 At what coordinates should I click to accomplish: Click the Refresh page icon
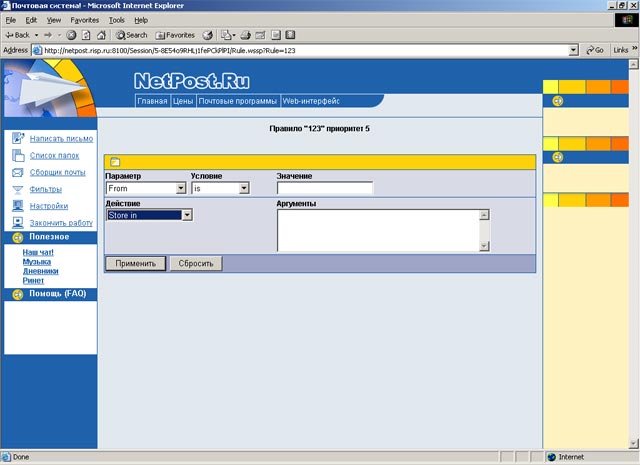pos(86,35)
